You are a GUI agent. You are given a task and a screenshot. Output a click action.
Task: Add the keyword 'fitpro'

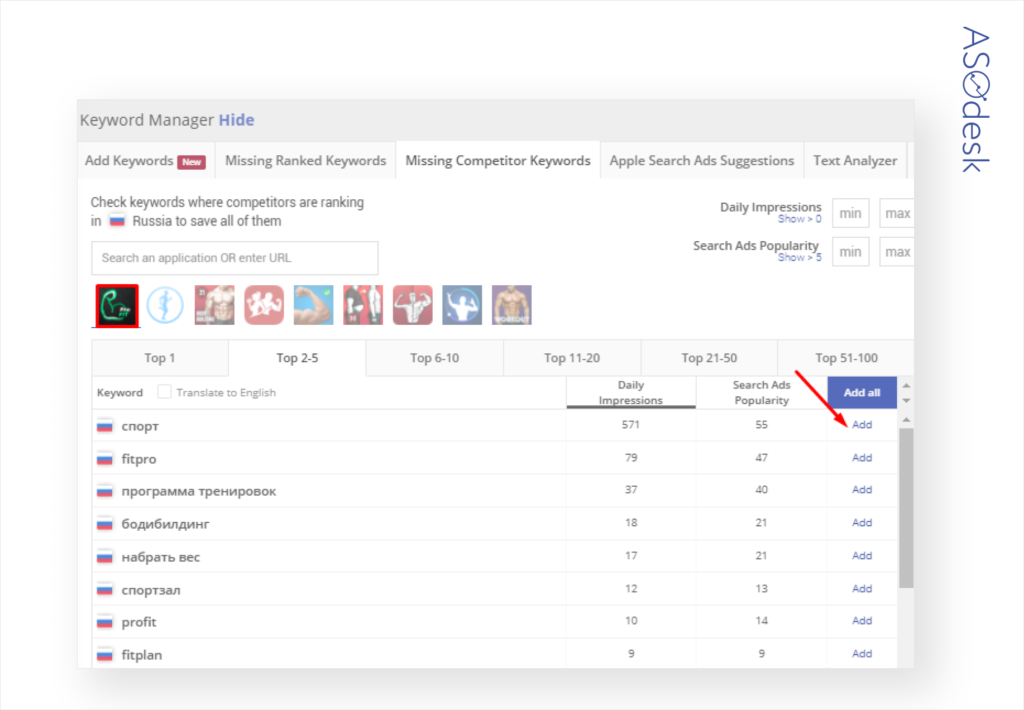[x=862, y=458]
